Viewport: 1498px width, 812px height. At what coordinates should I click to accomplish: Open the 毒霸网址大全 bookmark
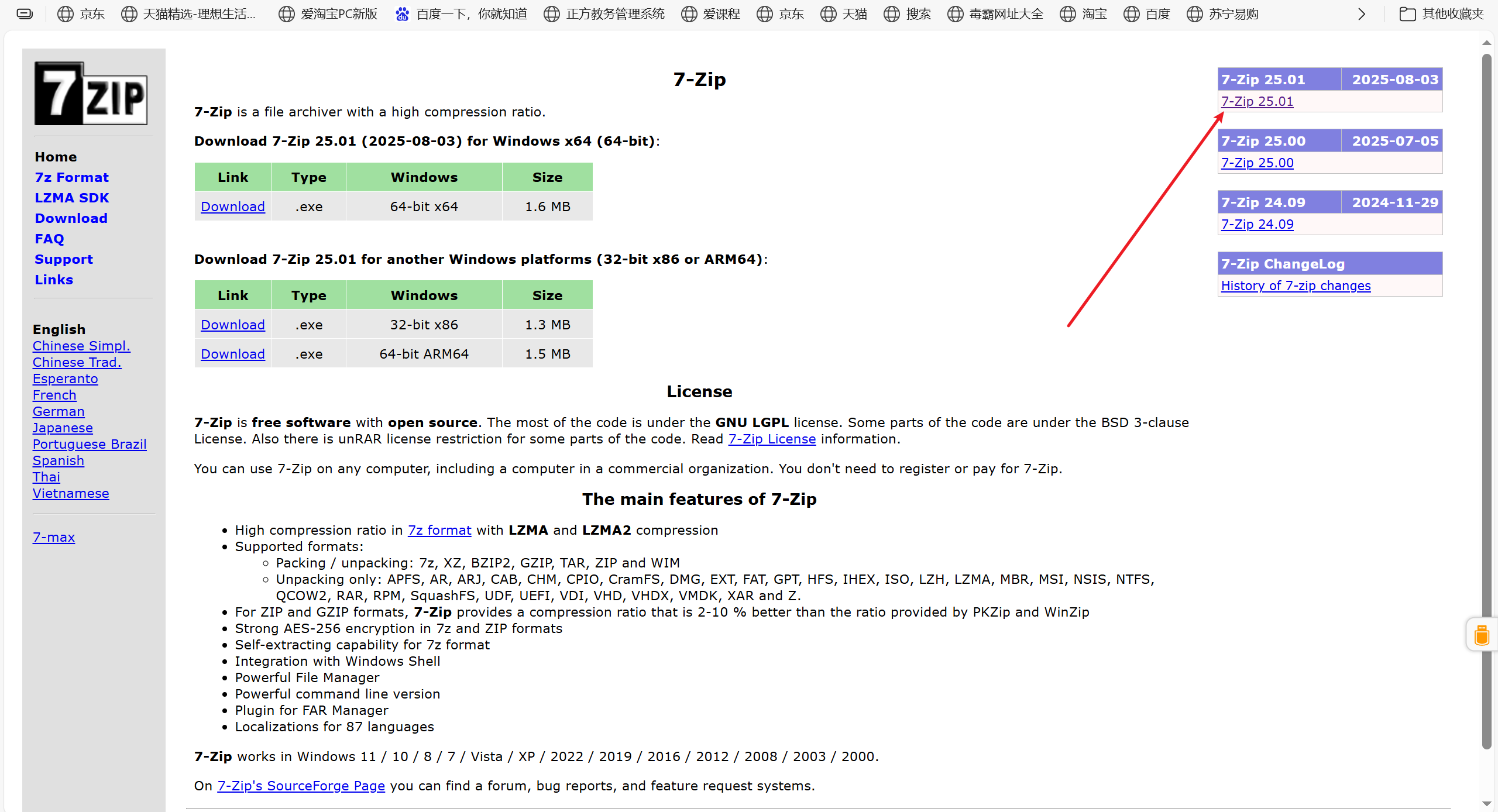995,14
